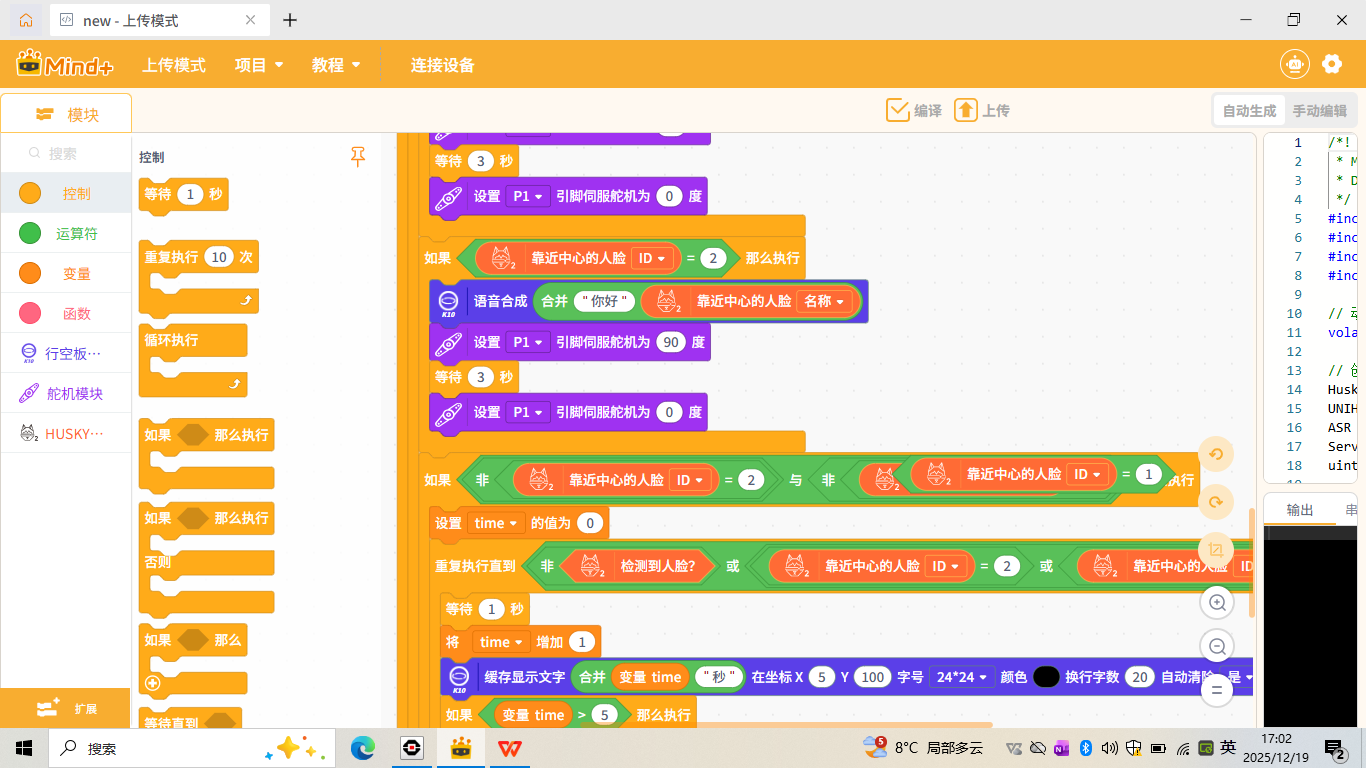The width and height of the screenshot is (1366, 768).
Task: Open the 名称 dropdown on the speech block
Action: click(x=826, y=301)
